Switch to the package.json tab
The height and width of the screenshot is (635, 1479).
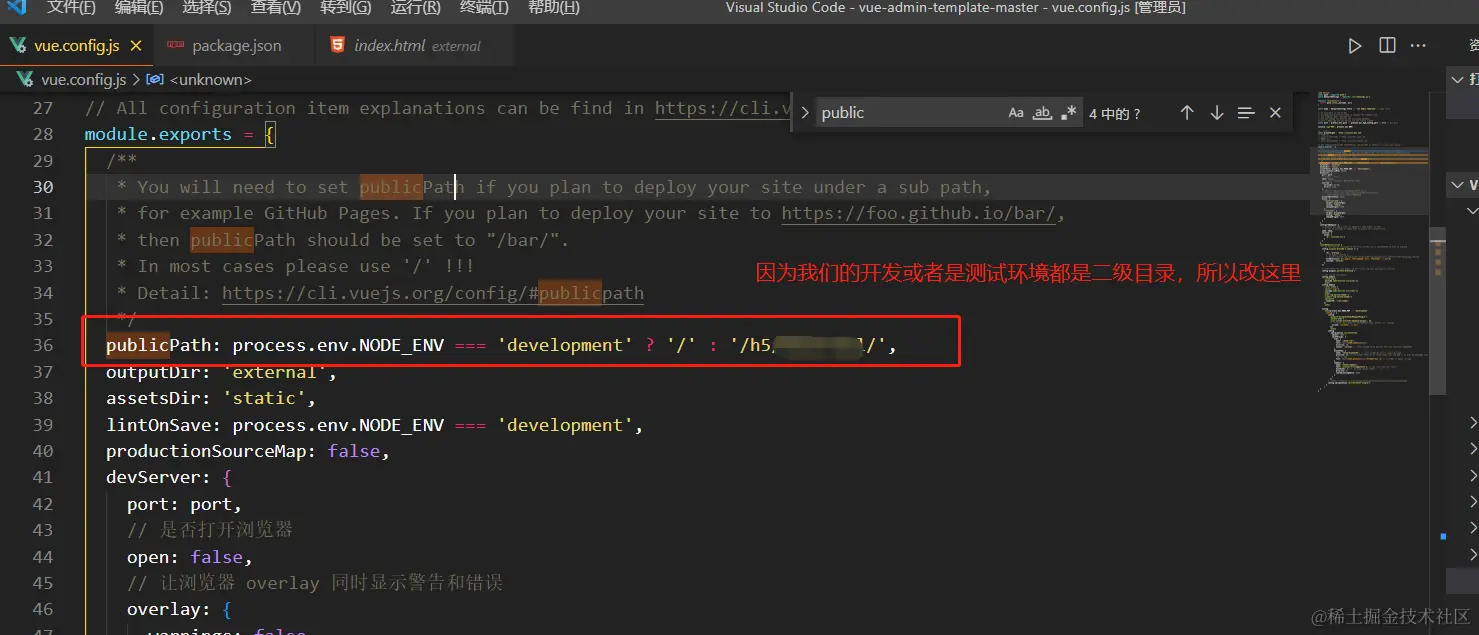(x=236, y=46)
